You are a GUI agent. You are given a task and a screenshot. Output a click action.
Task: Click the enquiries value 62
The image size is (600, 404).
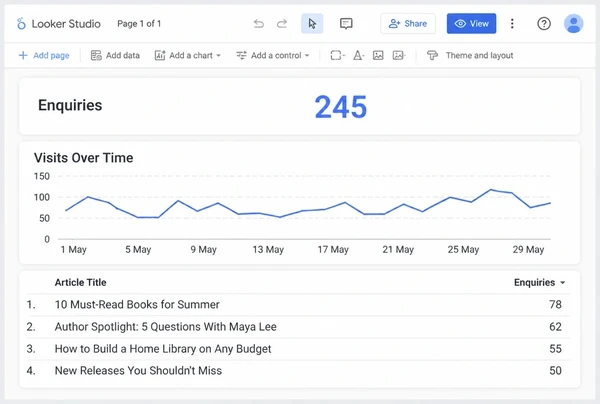[555, 327]
